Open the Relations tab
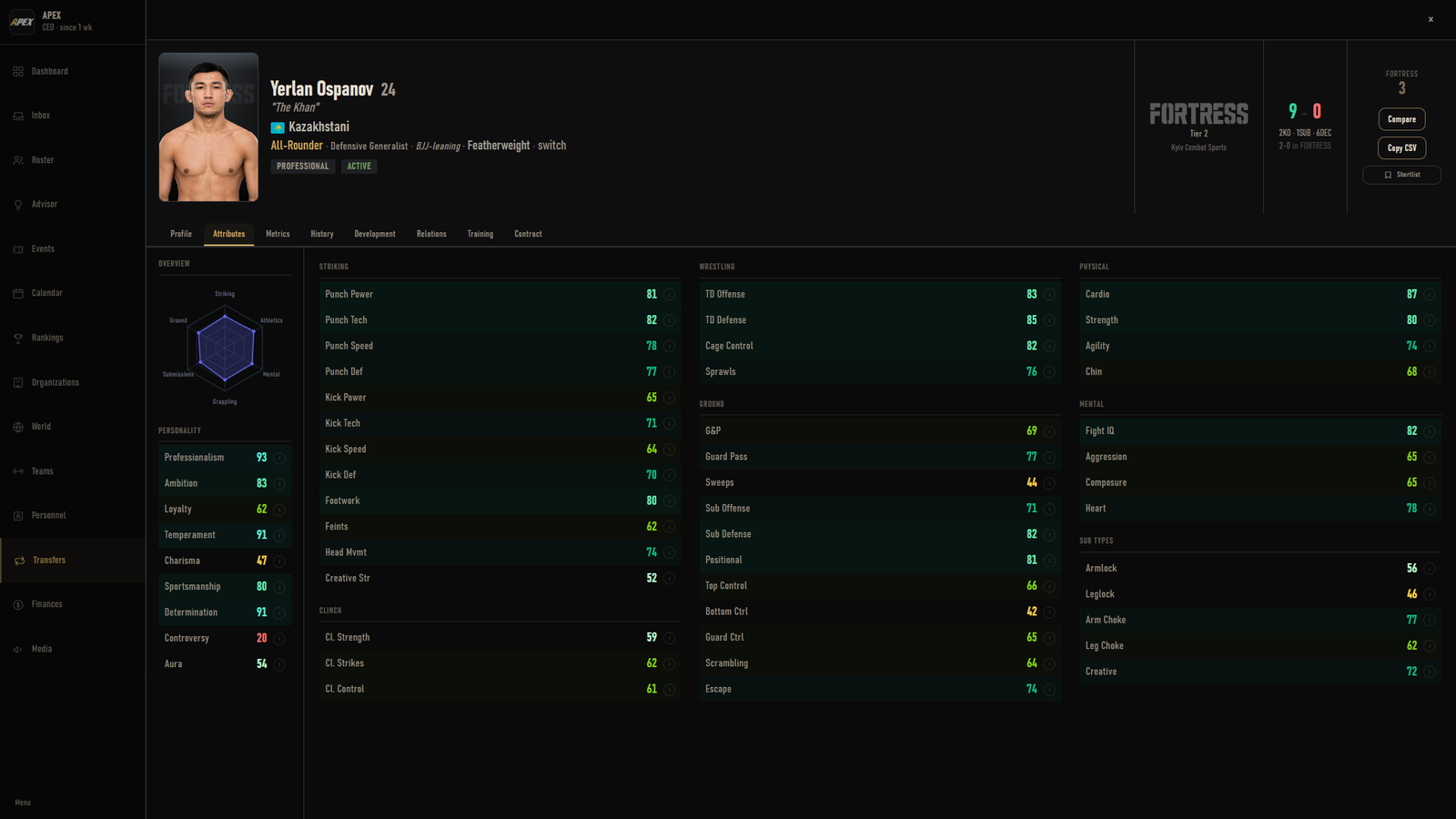The image size is (1456, 819). 431,234
